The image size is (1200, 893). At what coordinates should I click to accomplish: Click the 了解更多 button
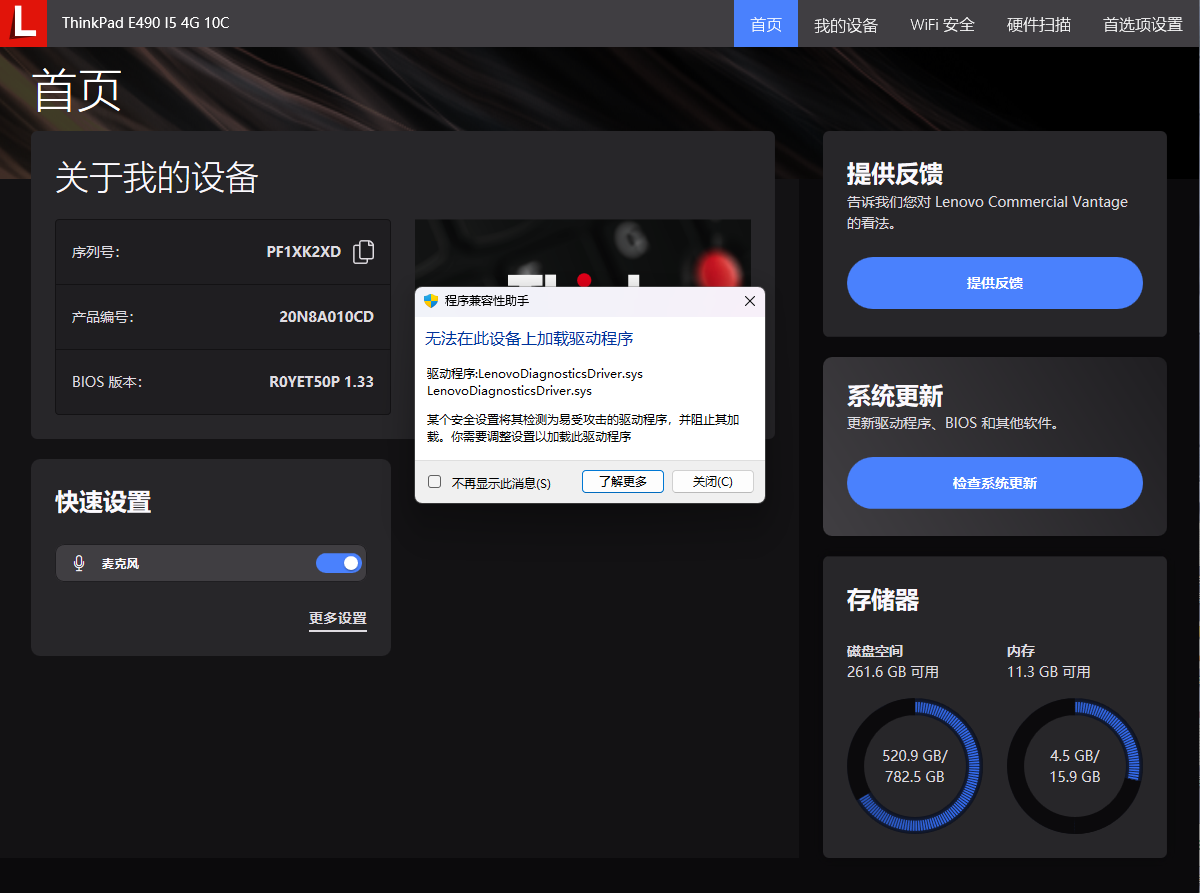(x=623, y=482)
